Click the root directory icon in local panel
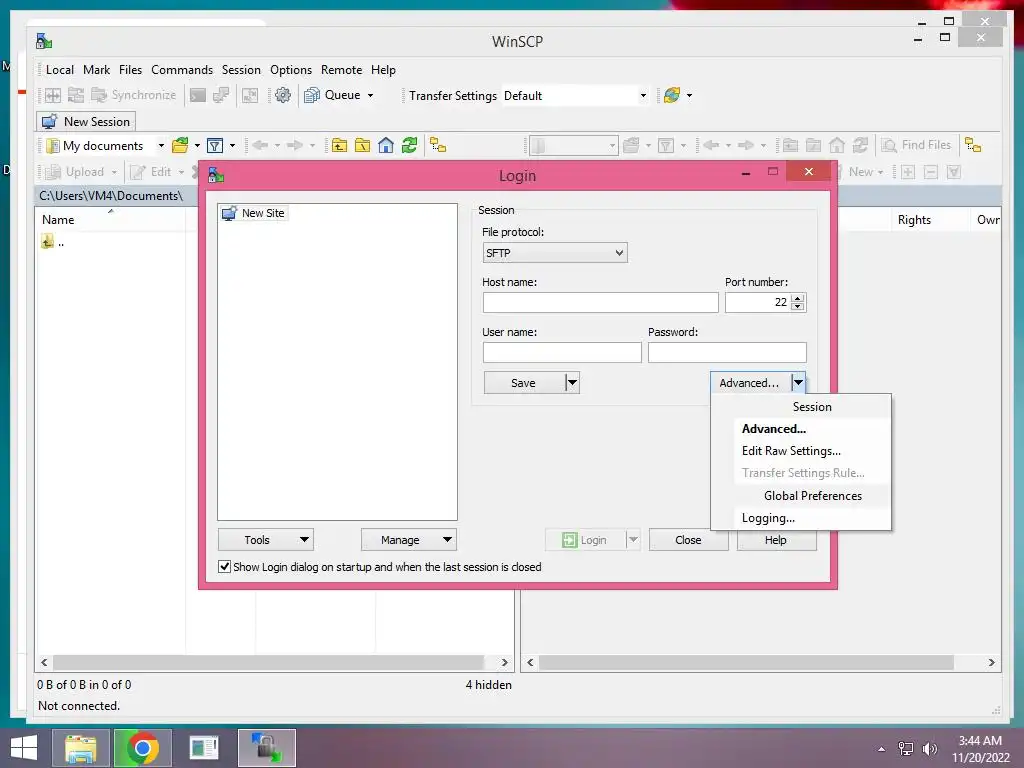The image size is (1024, 768). coord(362,145)
